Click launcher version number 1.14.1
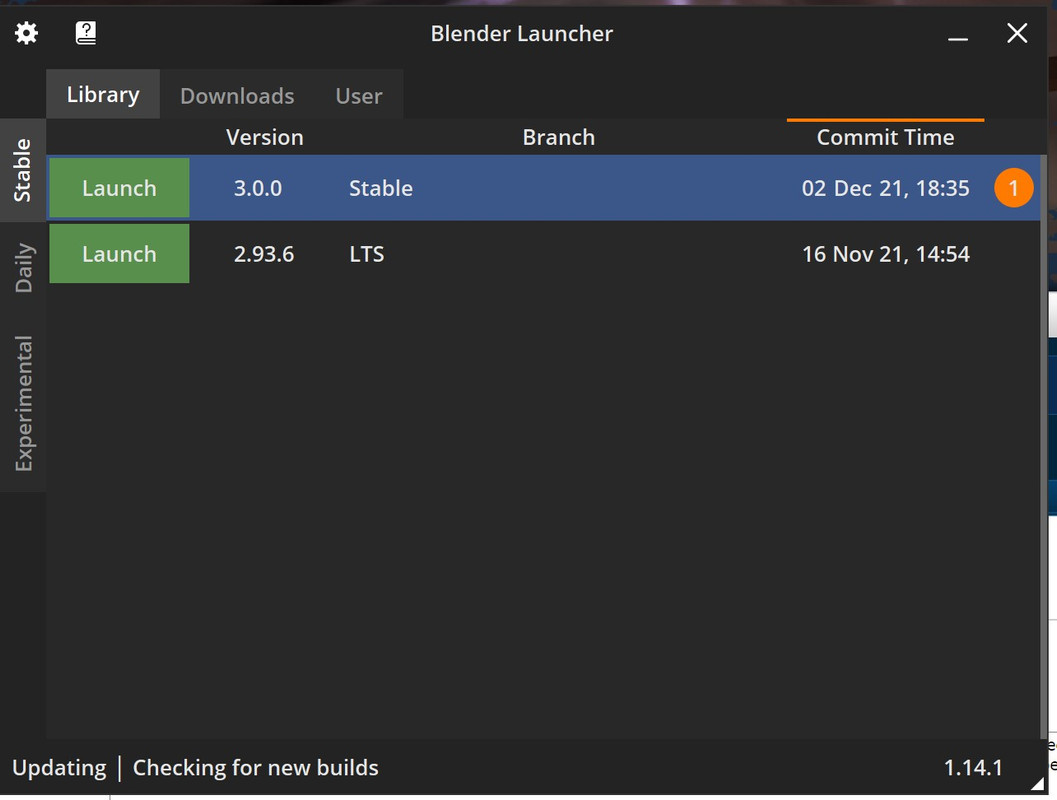Screen dimensions: 1057x800 973,768
